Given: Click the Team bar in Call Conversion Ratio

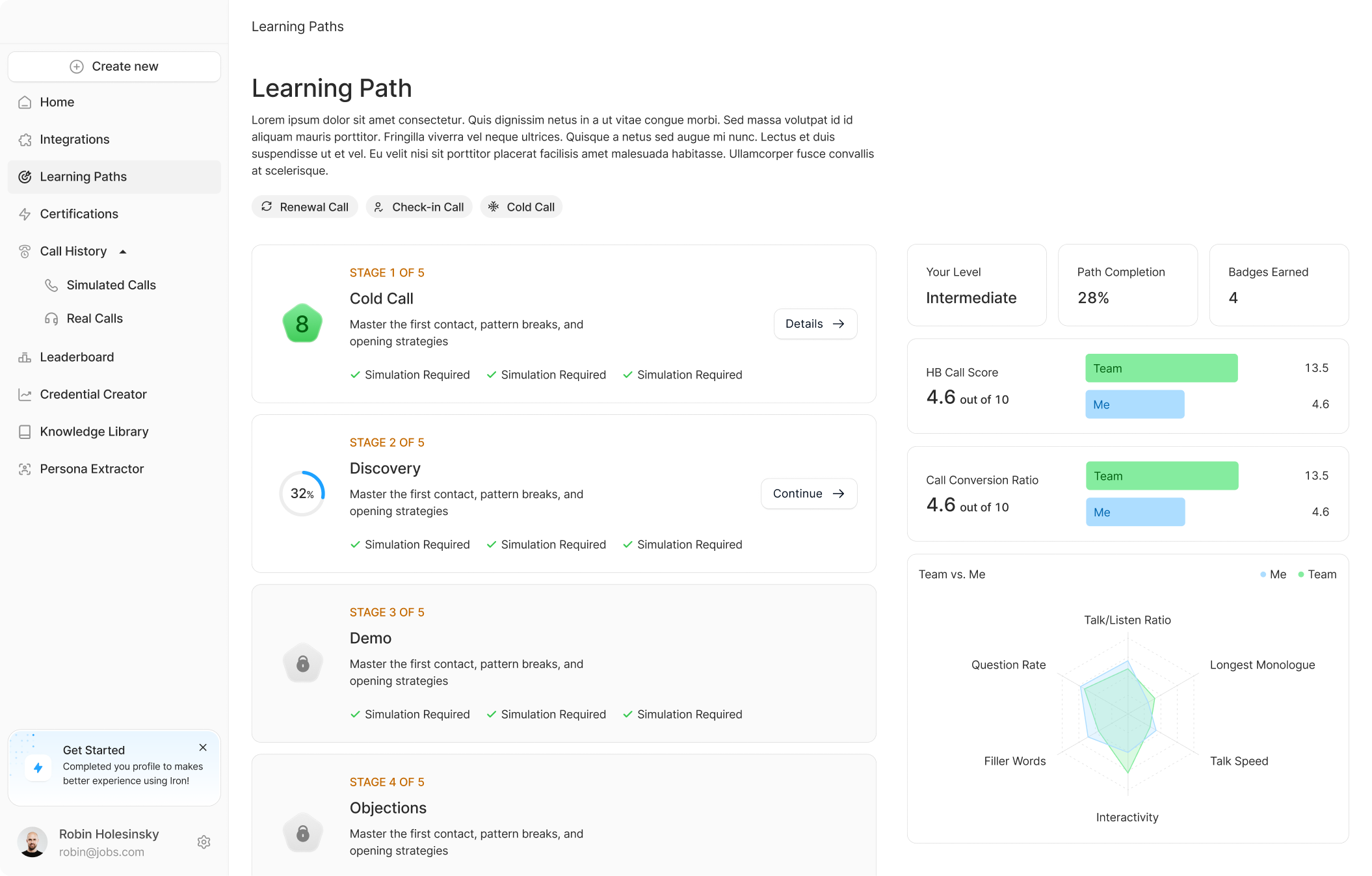Looking at the screenshot, I should pos(1162,476).
